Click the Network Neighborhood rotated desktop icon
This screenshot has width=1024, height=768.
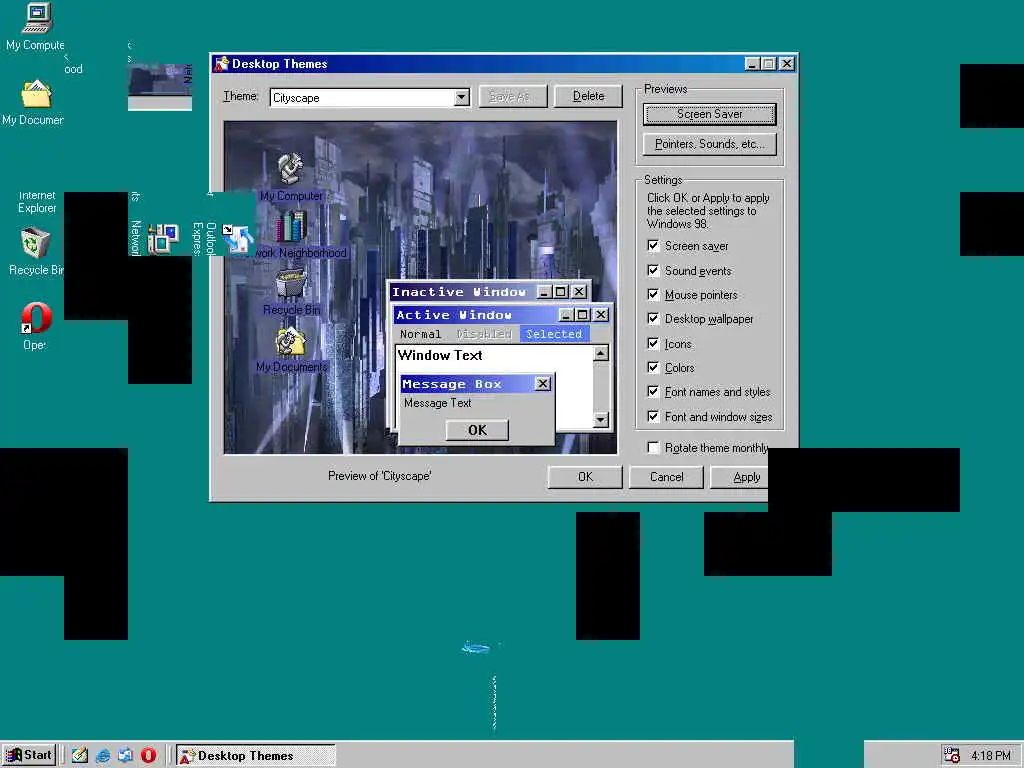pos(162,238)
